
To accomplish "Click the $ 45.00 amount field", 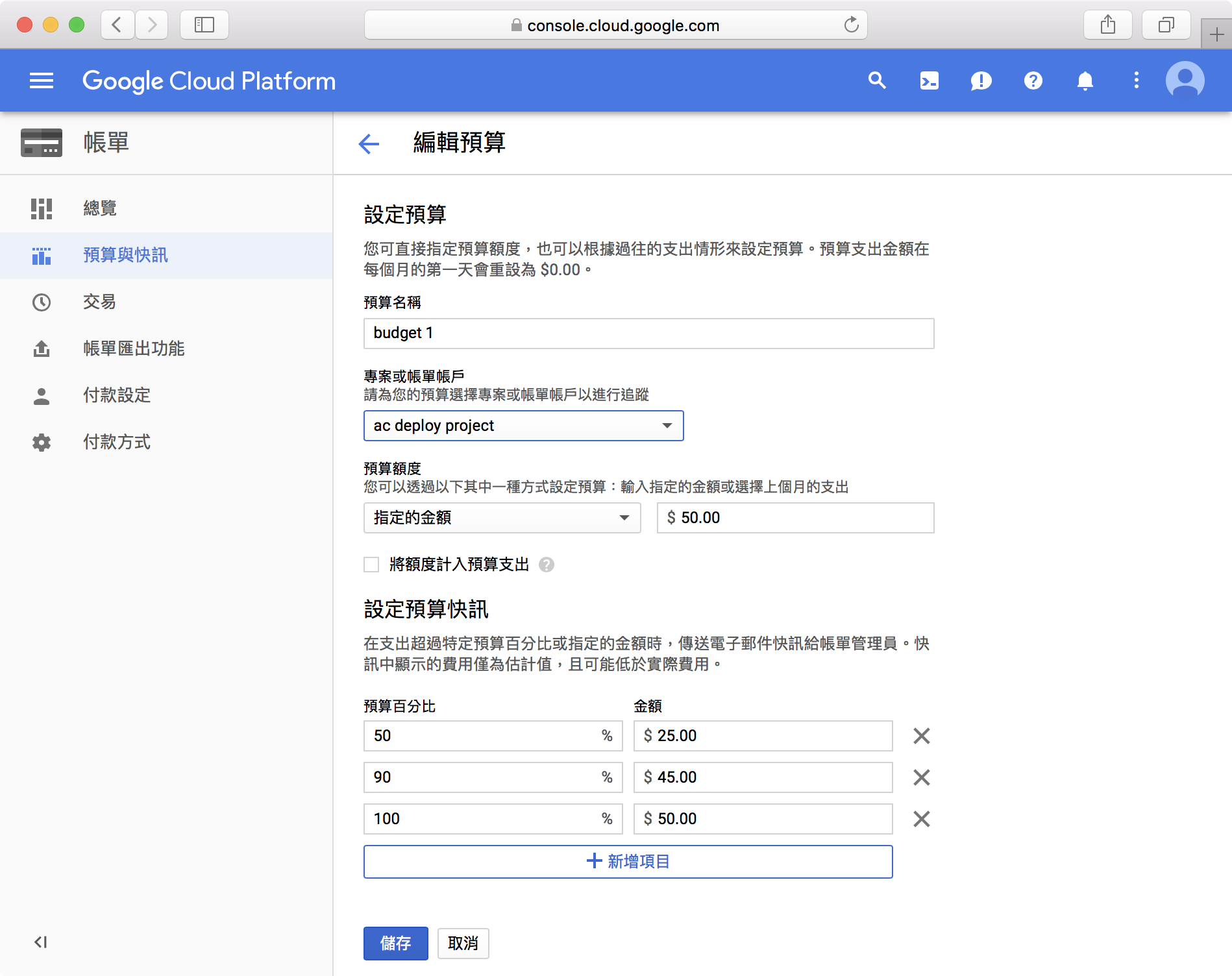I will (763, 777).
